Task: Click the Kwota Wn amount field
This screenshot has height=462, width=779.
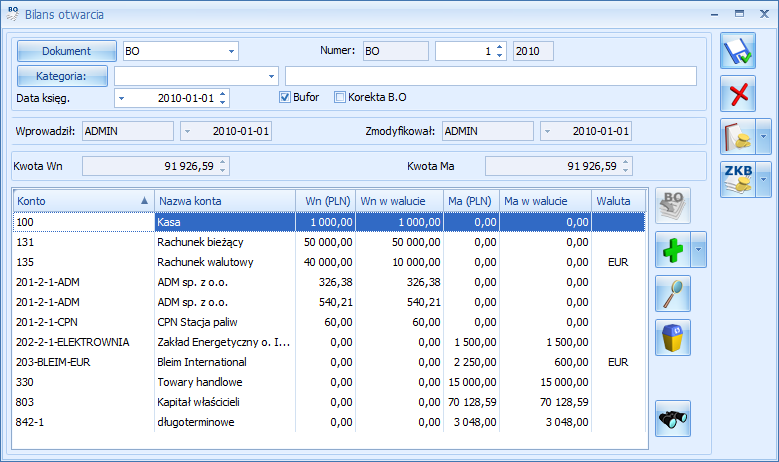Action: coord(156,166)
